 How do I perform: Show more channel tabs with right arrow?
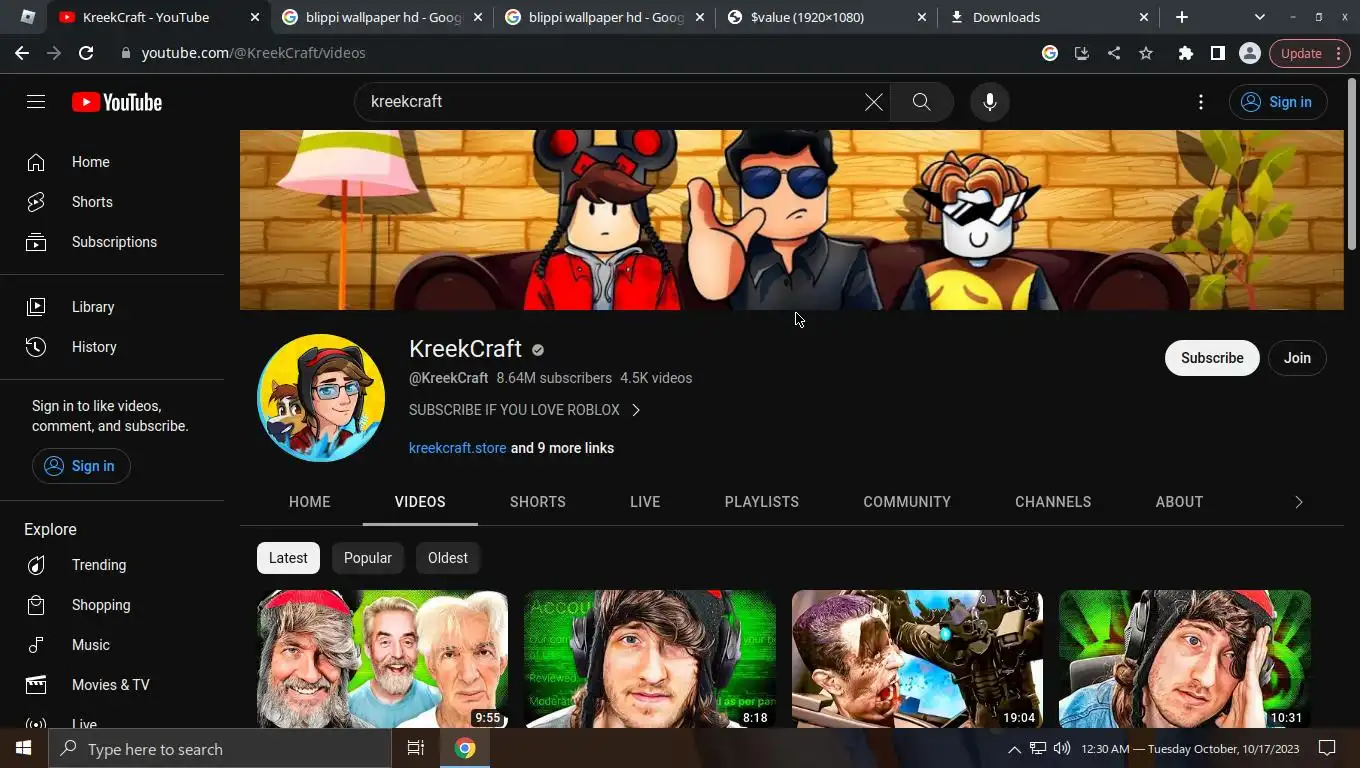(1299, 502)
